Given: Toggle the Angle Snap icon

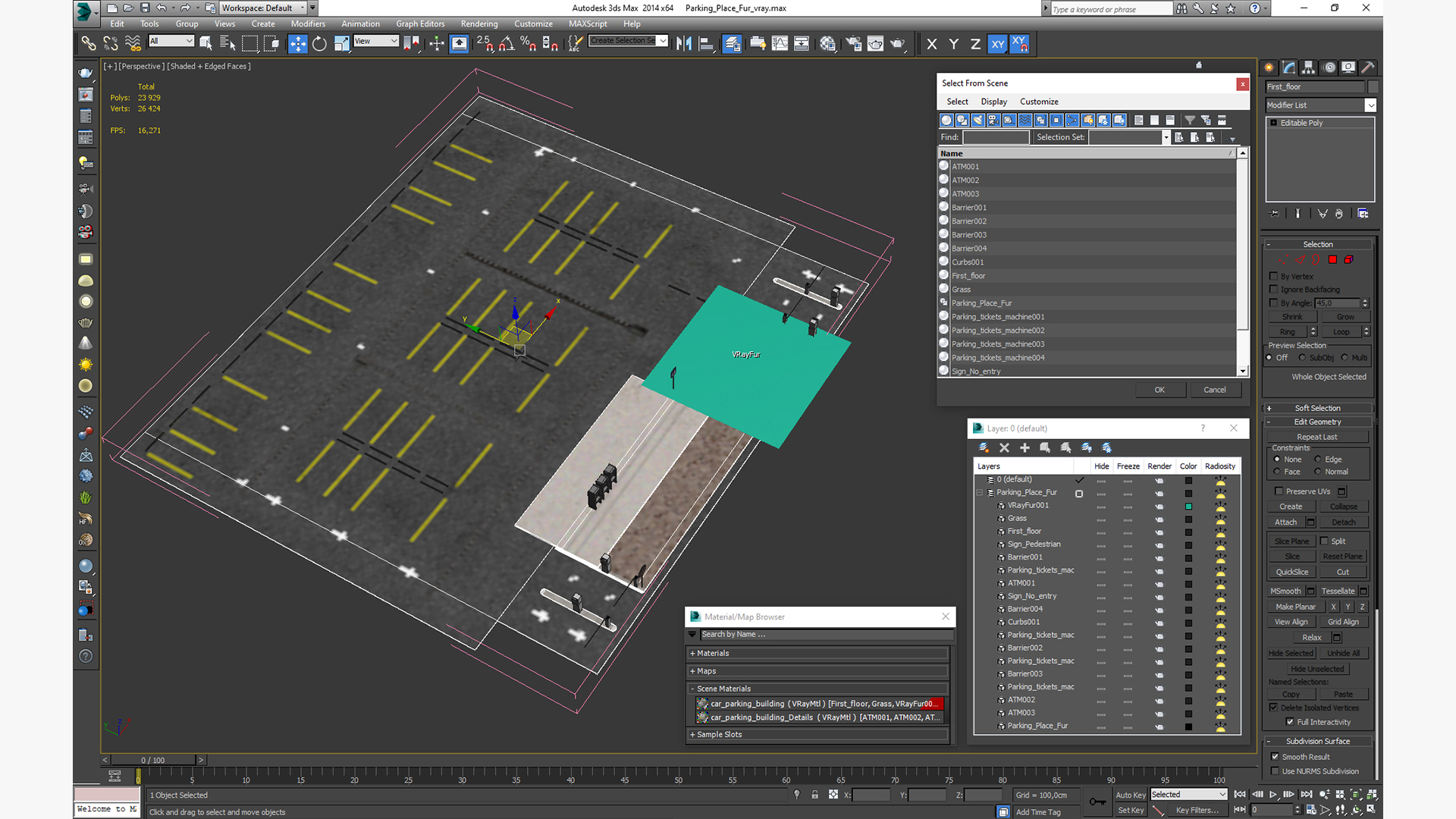Looking at the screenshot, I should coord(507,44).
